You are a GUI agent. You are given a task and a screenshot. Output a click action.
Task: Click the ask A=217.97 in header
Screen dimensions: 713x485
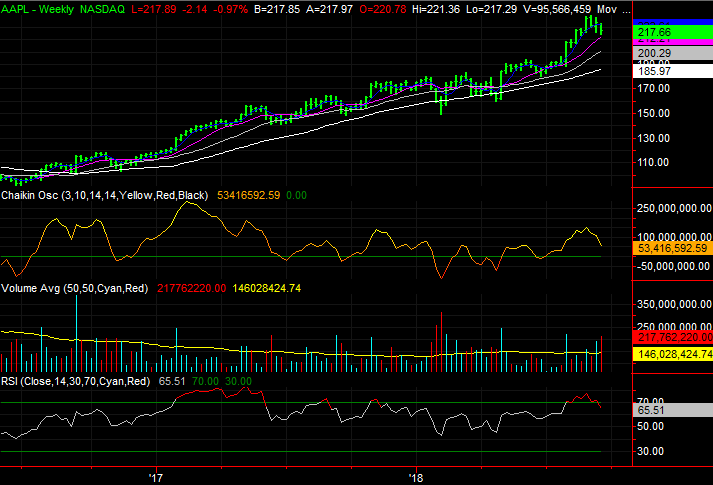click(x=329, y=9)
